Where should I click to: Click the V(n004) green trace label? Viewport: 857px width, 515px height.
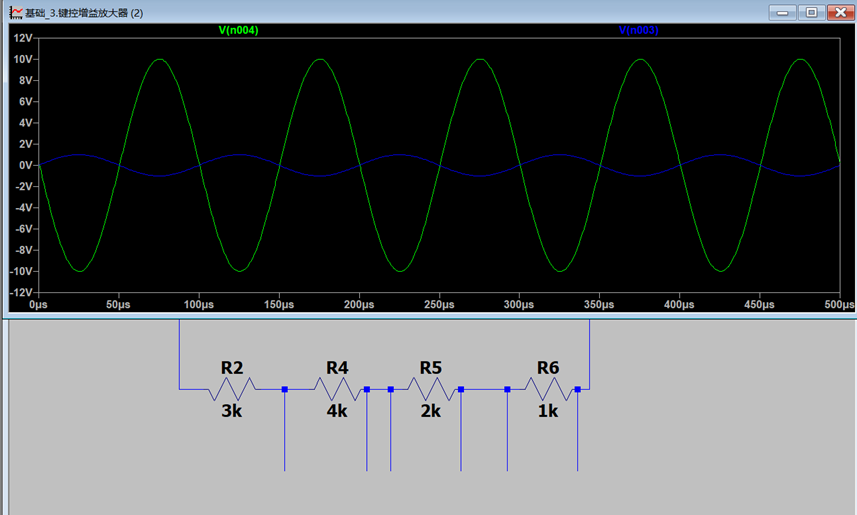pyautogui.click(x=238, y=30)
